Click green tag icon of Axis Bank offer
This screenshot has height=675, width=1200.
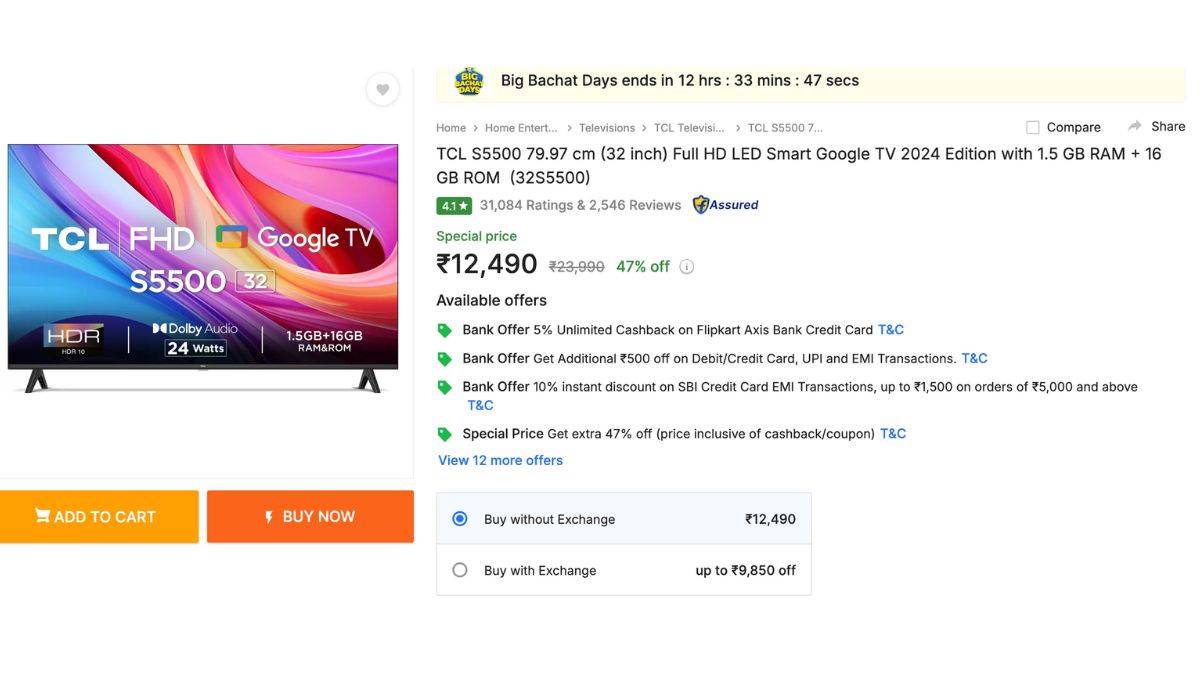pos(445,330)
